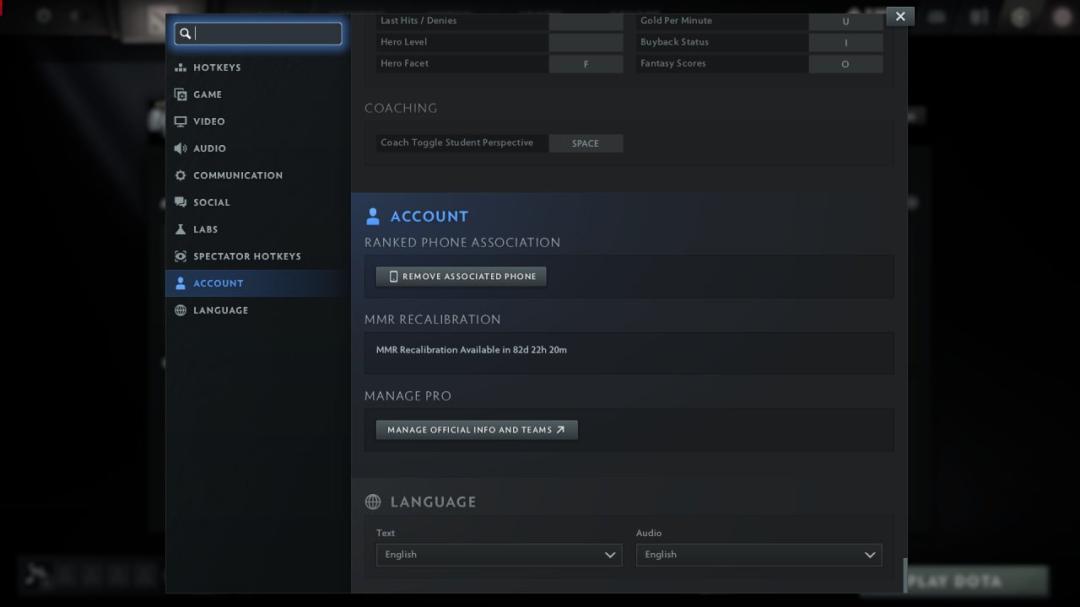Click the Labs flask icon
The image size is (1080, 607).
pyautogui.click(x=180, y=229)
